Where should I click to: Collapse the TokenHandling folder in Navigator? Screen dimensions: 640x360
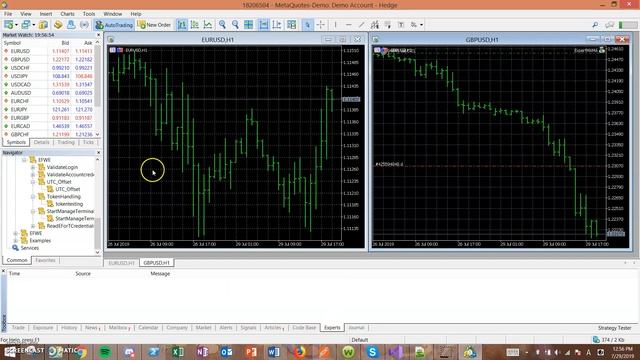[x=33, y=197]
